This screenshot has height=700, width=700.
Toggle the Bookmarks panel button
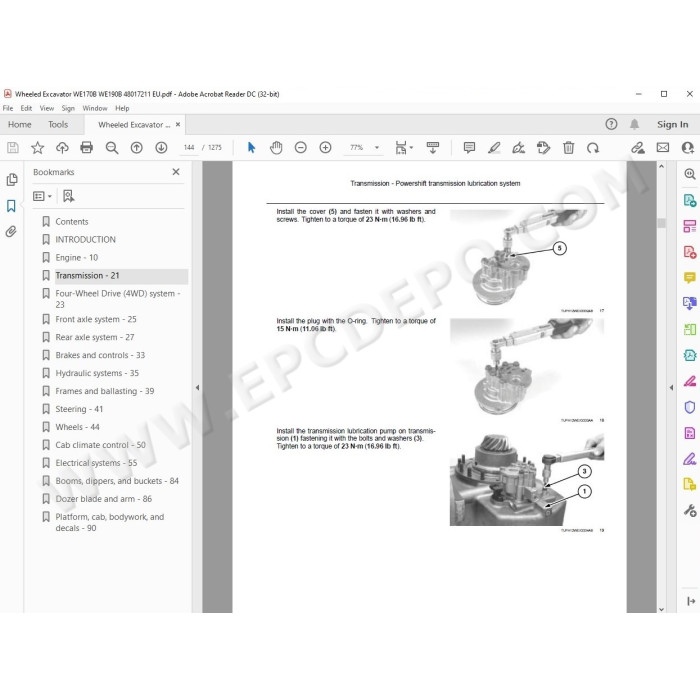pyautogui.click(x=11, y=206)
